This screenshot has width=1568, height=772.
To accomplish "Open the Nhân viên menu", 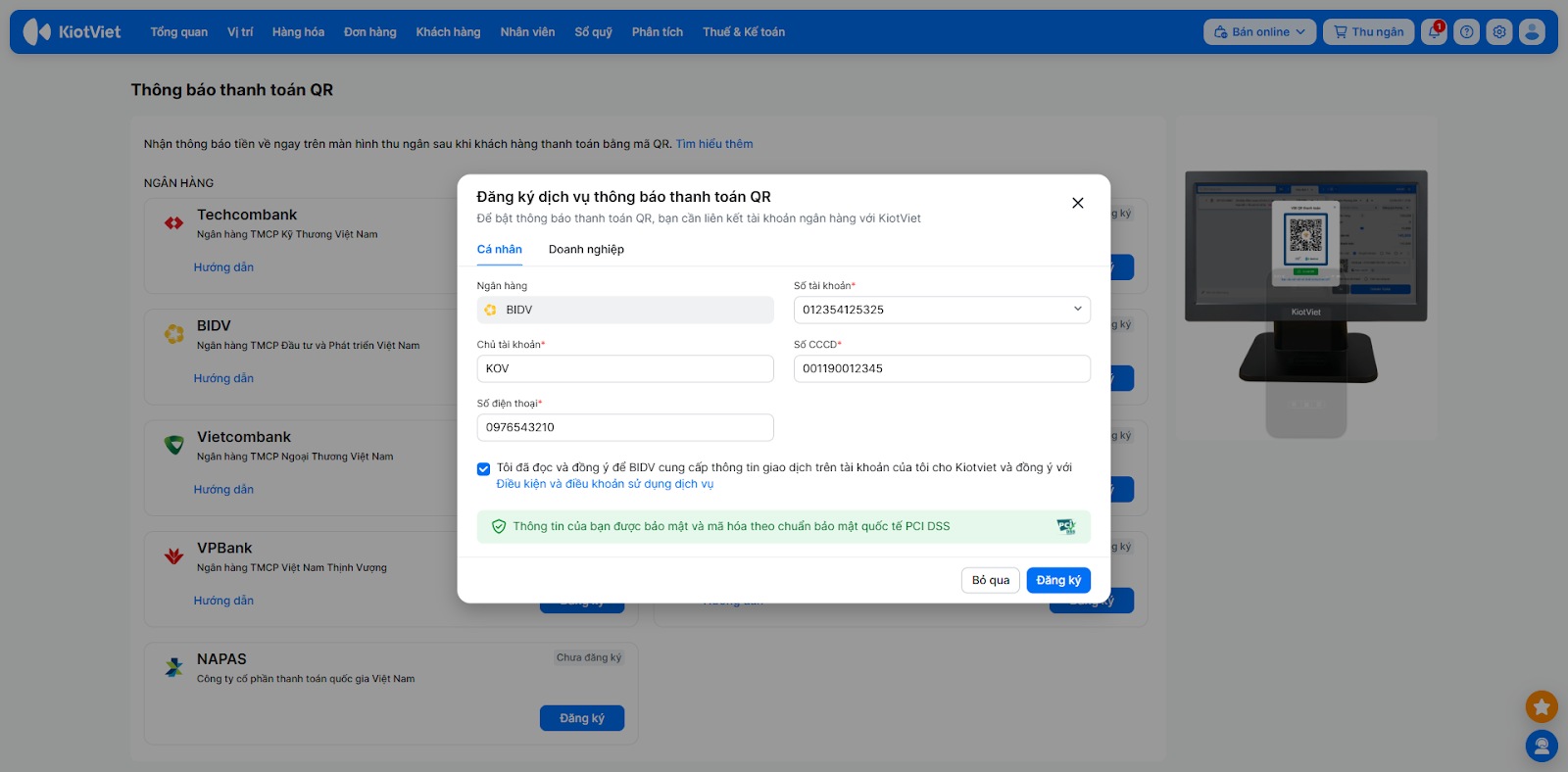I will point(527,32).
